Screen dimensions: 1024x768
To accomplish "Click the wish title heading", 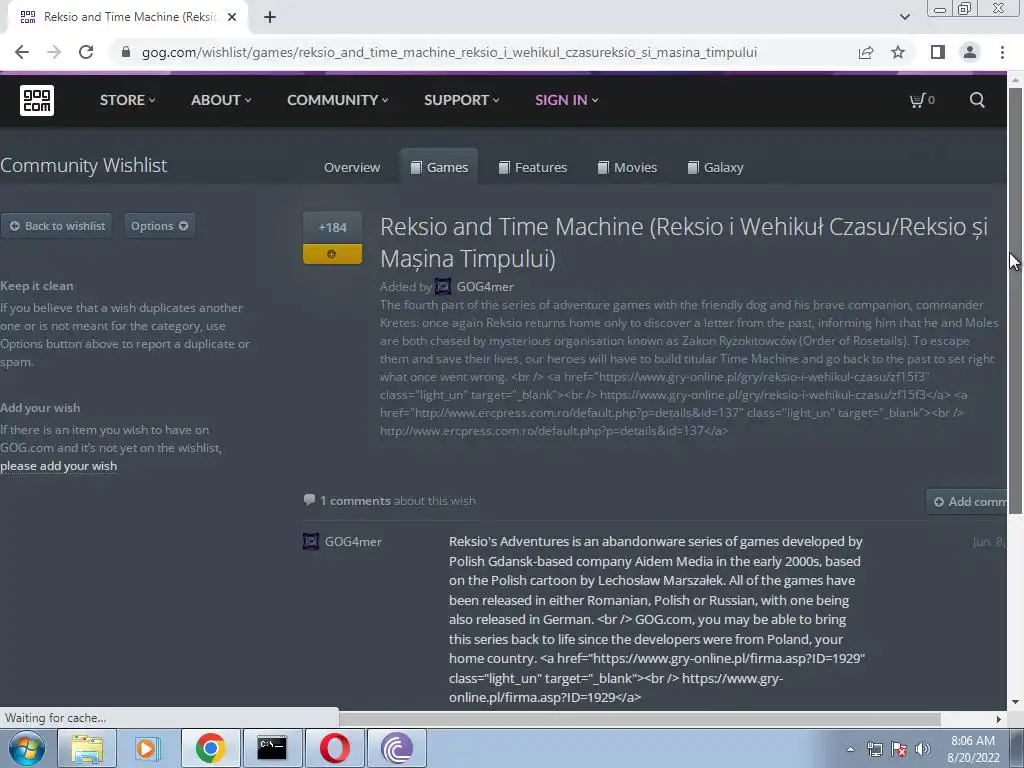I will click(x=684, y=242).
